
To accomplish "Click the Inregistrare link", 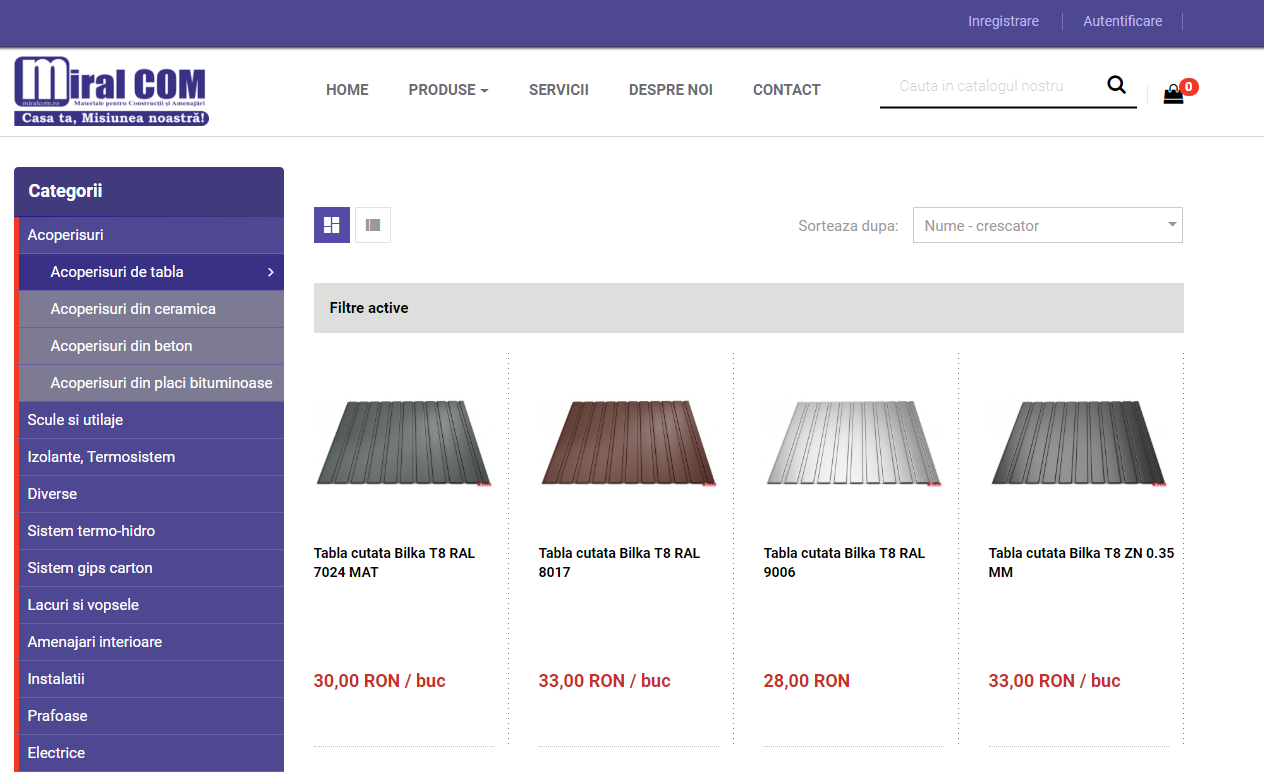I will (1003, 21).
